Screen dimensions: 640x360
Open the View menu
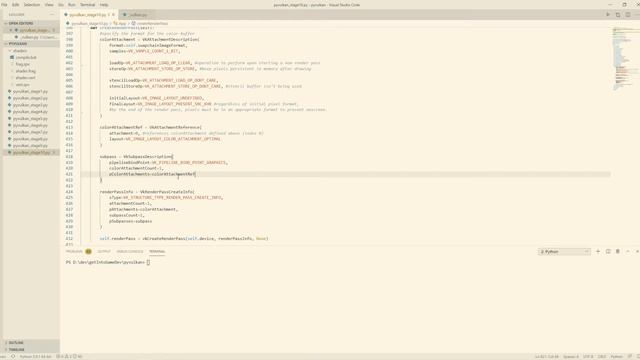[x=49, y=5]
